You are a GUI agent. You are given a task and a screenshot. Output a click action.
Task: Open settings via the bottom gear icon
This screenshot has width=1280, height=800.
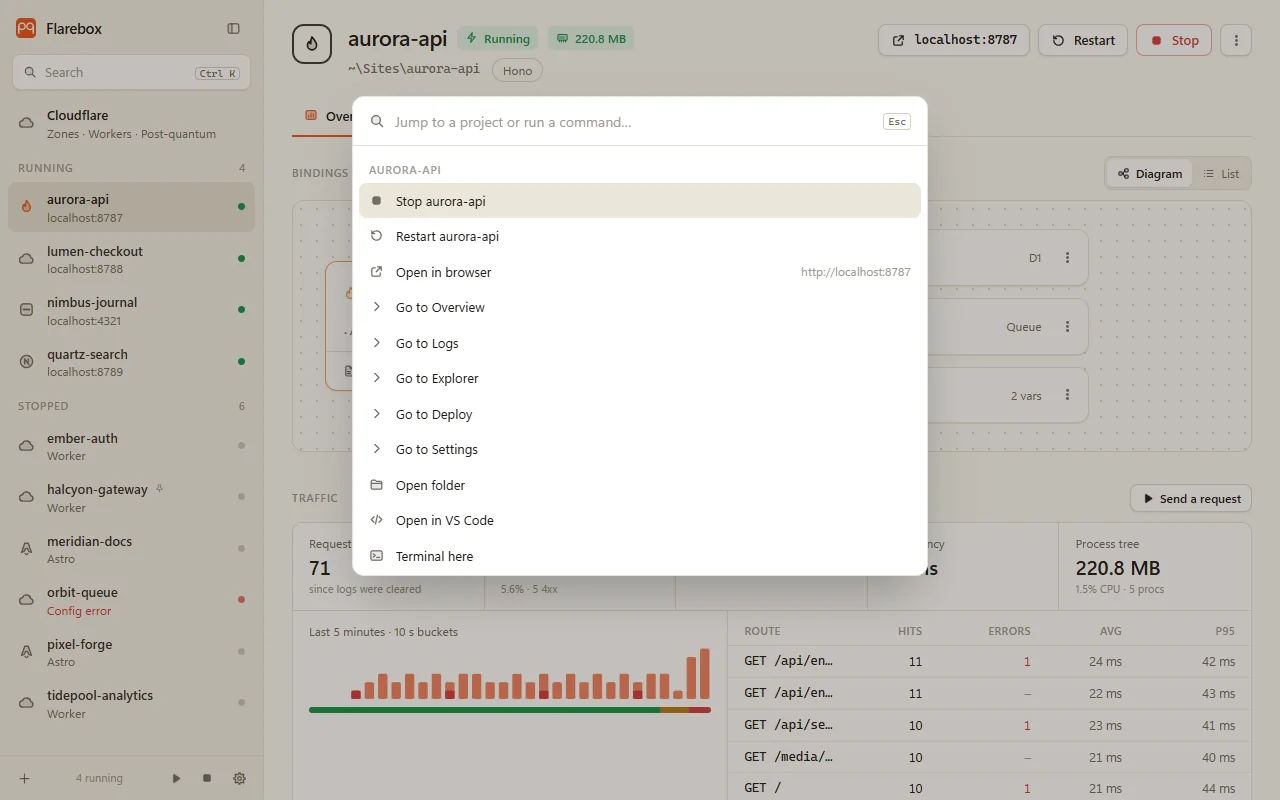point(240,778)
